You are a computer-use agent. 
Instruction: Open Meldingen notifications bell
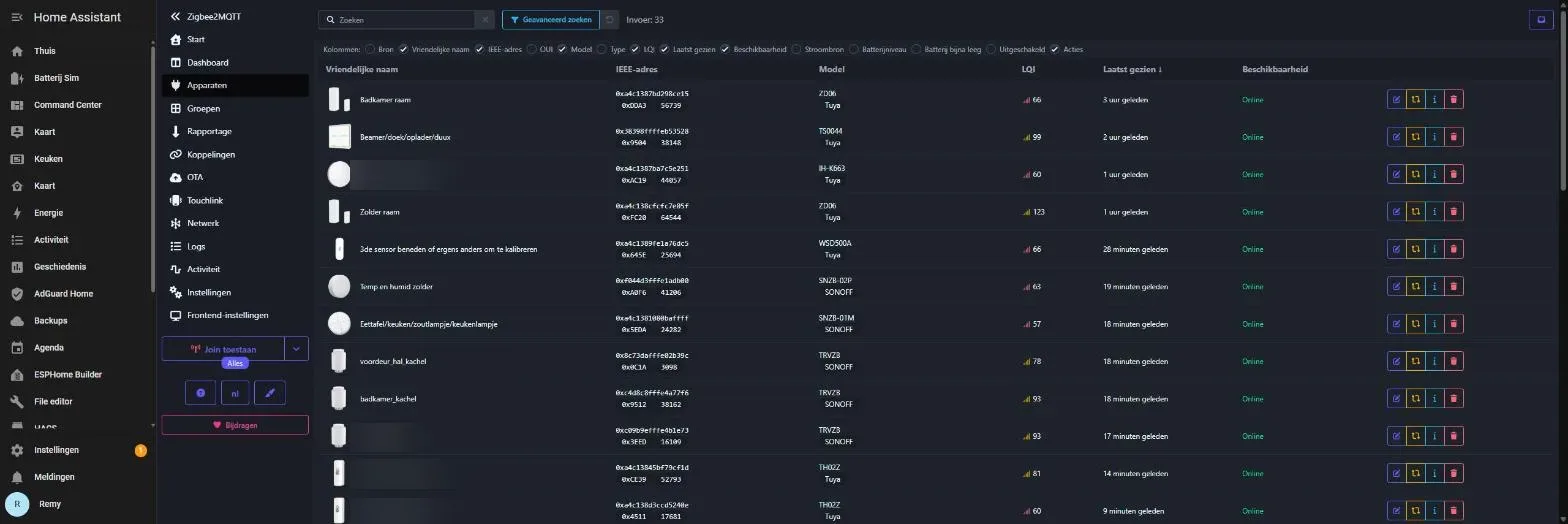tap(76, 477)
